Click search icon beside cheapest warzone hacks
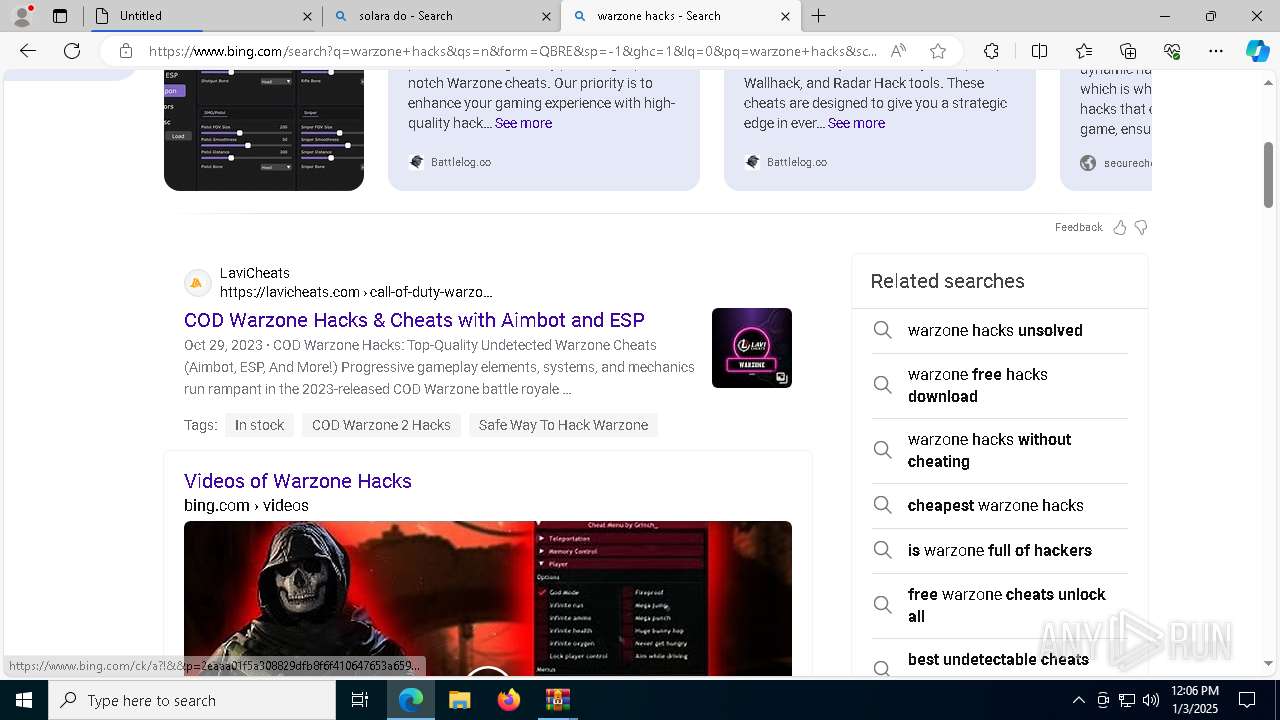1280x720 pixels. pyautogui.click(x=882, y=505)
